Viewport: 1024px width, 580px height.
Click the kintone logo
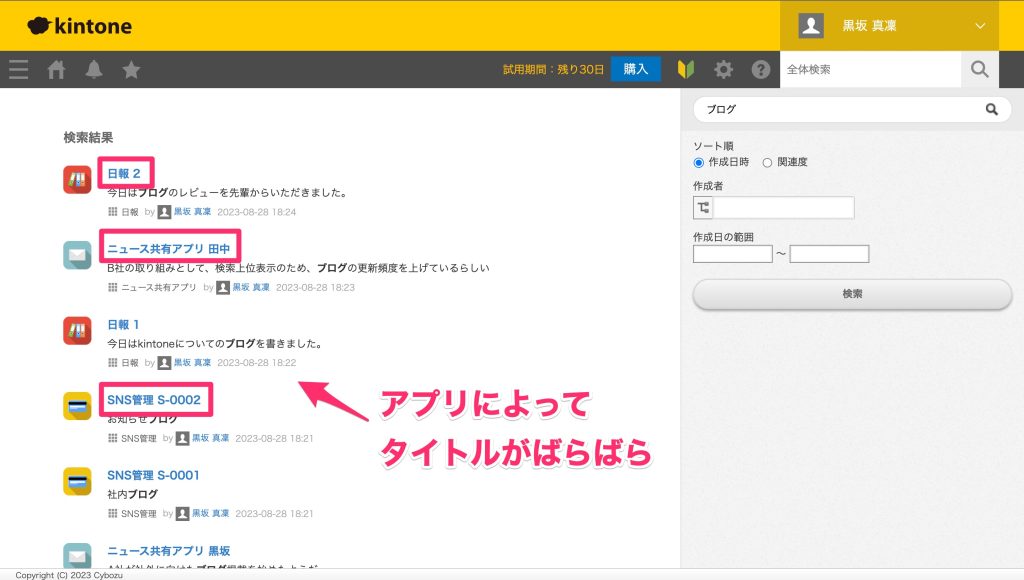(x=80, y=26)
